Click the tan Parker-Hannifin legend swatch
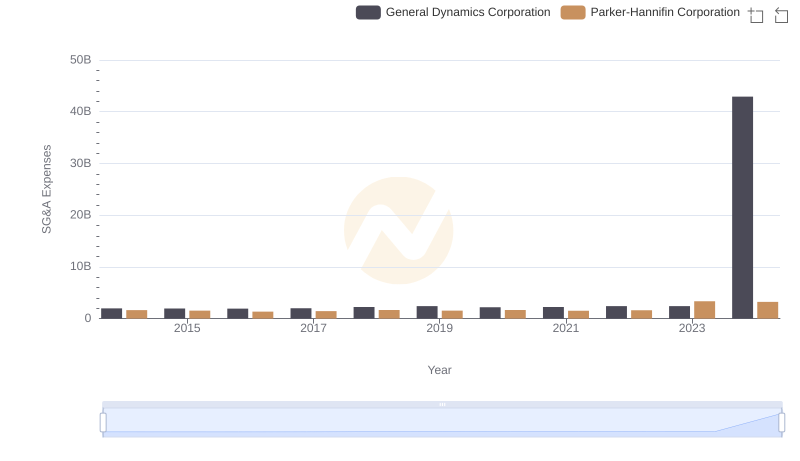The height and width of the screenshot is (461, 800). pos(573,13)
